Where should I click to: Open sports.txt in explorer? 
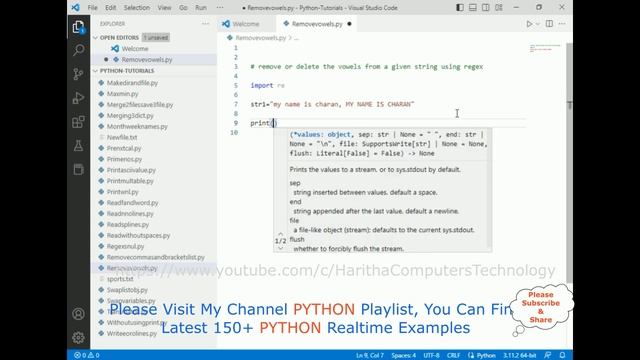coord(120,279)
